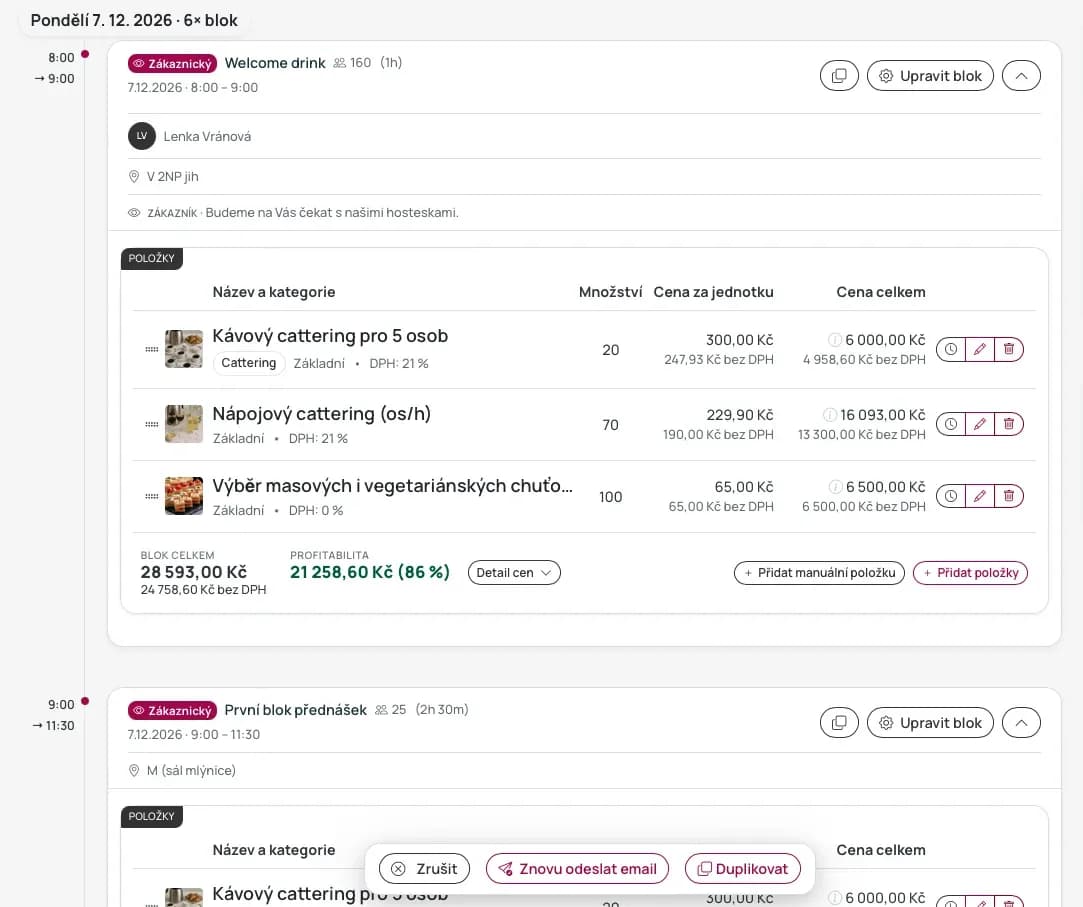Click the copy icon for Welcome drink block
The image size is (1083, 907).
coord(839,76)
